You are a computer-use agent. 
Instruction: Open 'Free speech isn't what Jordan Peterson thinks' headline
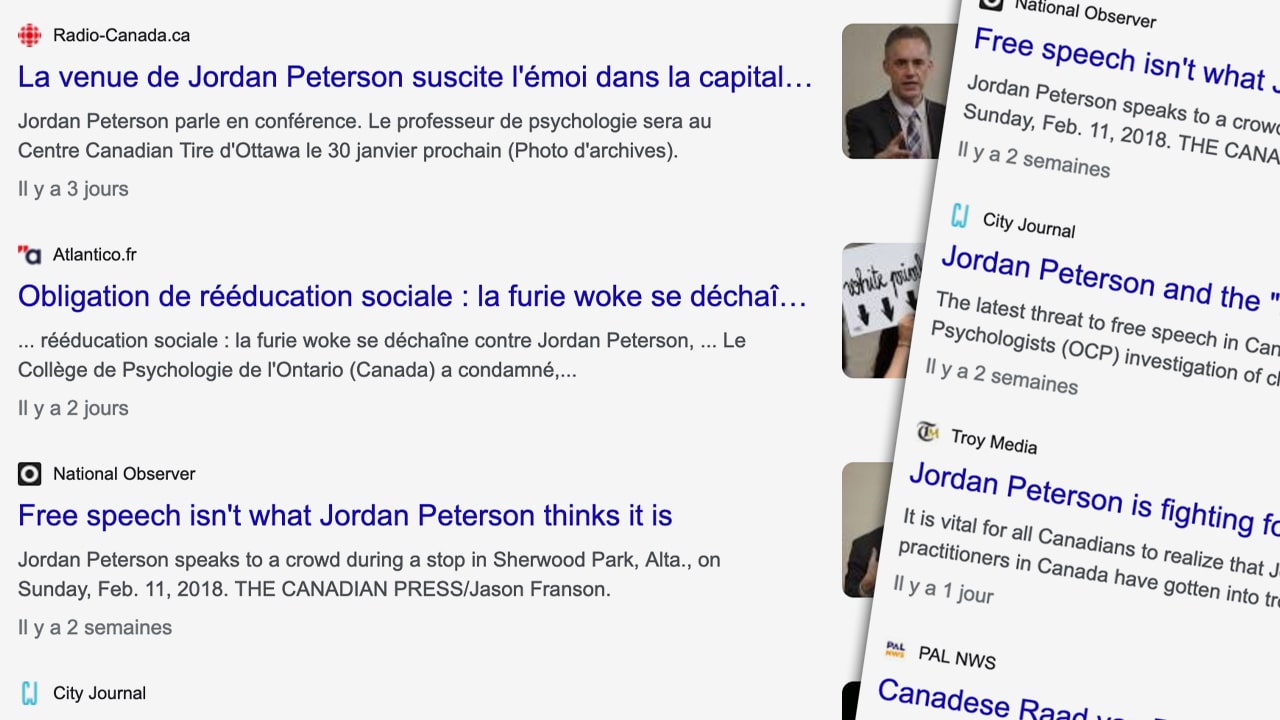[345, 516]
